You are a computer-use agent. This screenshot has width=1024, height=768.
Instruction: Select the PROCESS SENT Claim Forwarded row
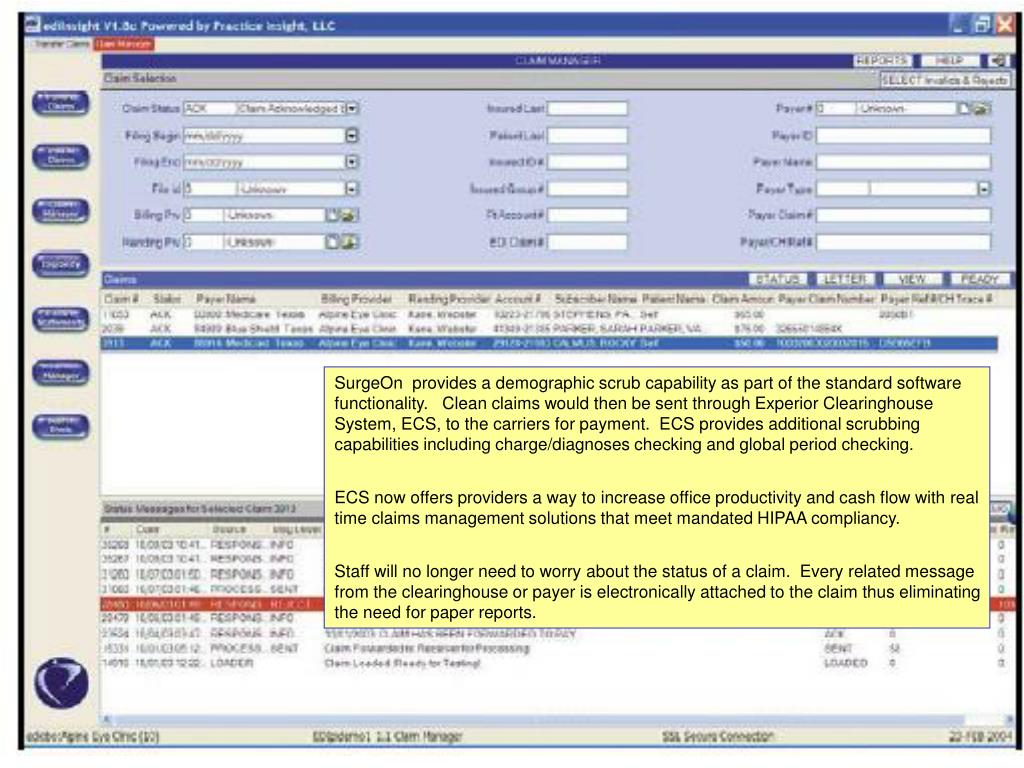click(558, 648)
